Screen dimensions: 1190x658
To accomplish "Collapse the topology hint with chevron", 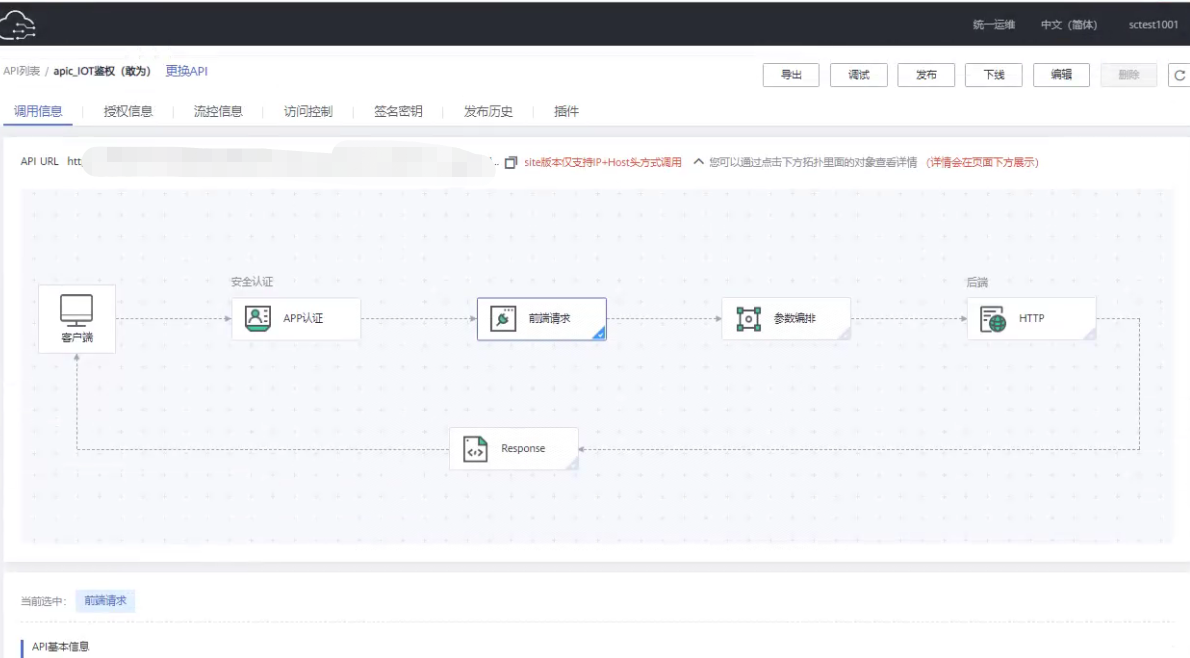I will tap(698, 162).
